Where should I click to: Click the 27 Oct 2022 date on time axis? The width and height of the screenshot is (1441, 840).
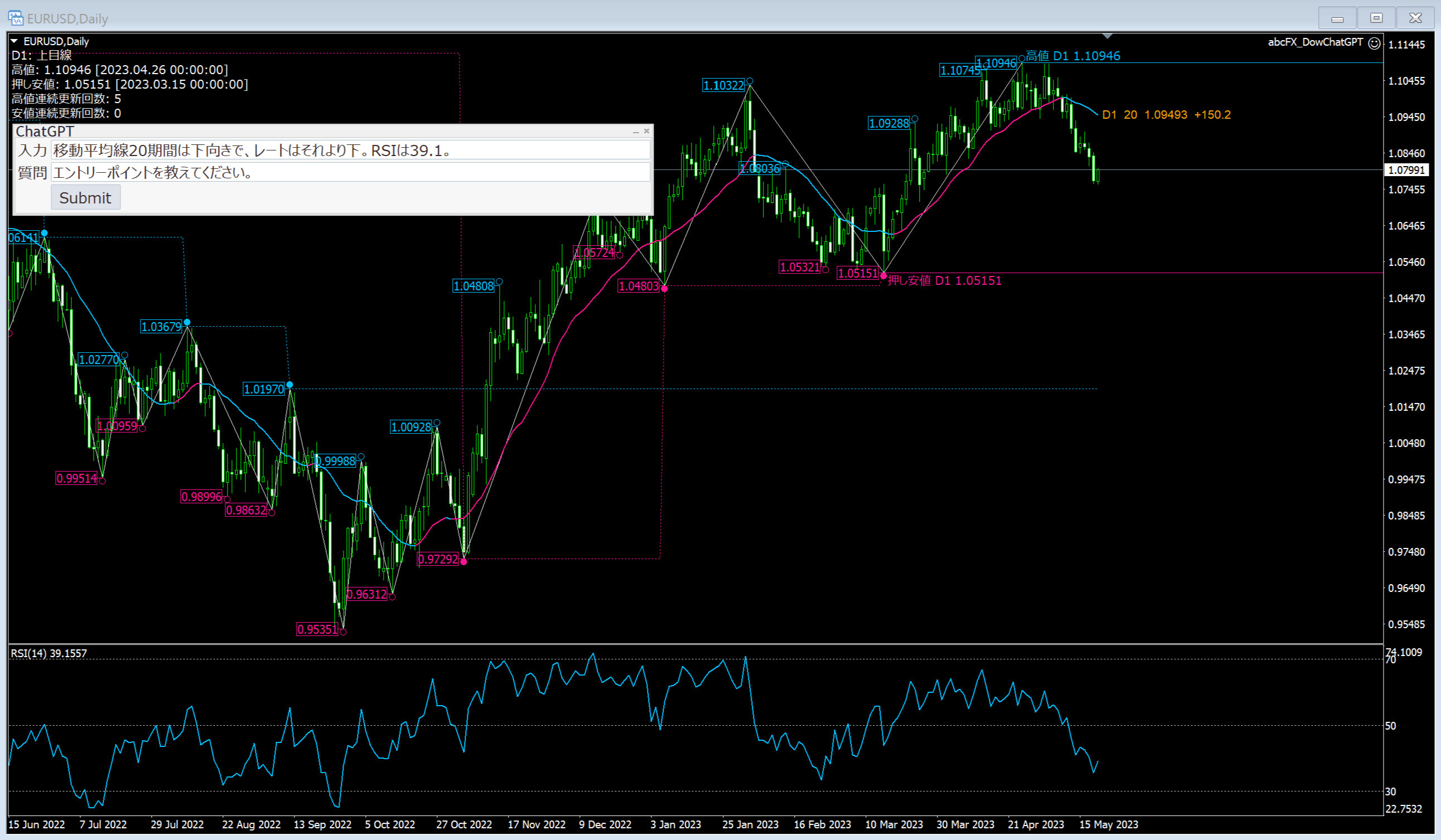click(464, 824)
